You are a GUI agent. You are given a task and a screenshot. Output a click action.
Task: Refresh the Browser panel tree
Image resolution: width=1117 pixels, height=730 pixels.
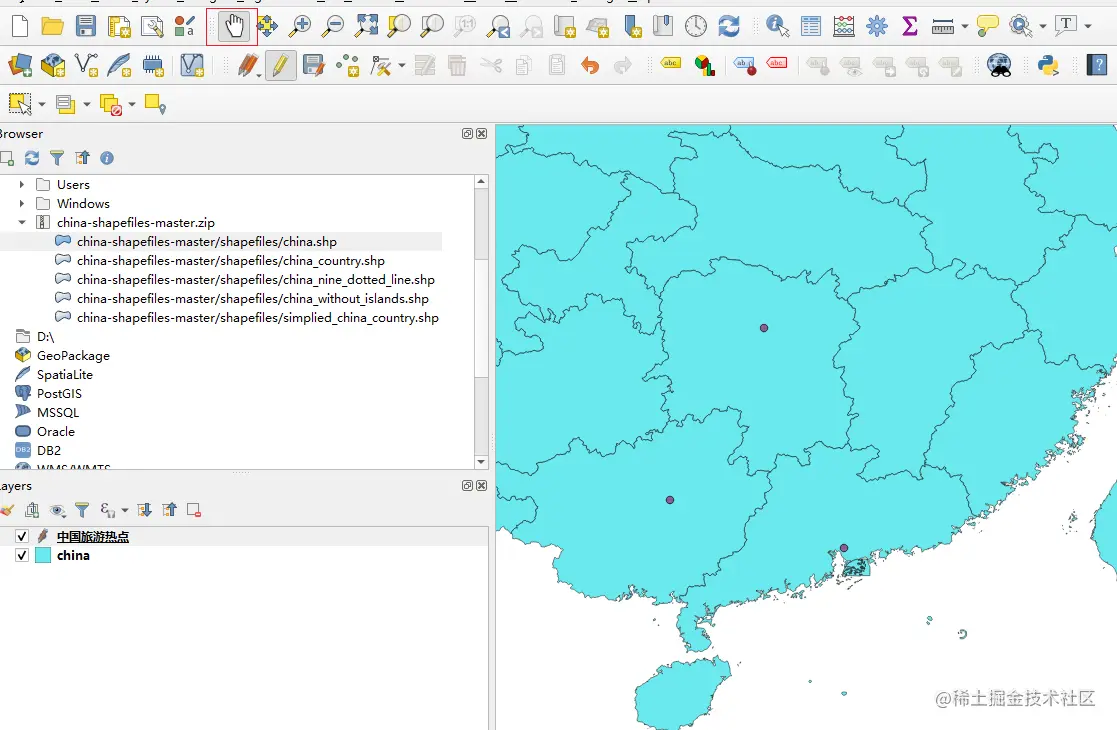[31, 157]
